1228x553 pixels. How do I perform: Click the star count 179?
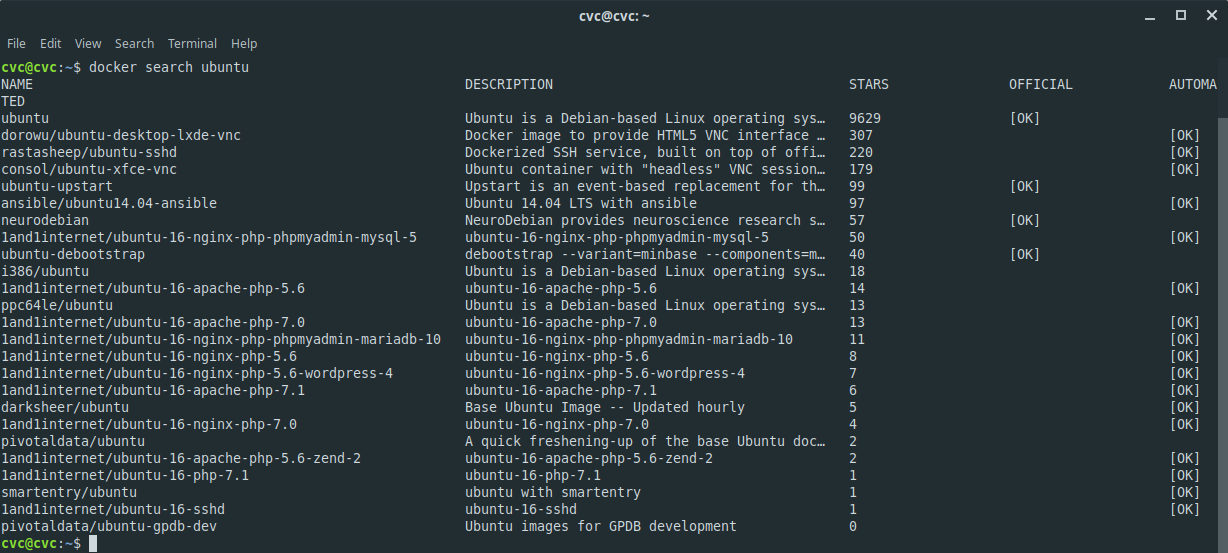pos(861,169)
